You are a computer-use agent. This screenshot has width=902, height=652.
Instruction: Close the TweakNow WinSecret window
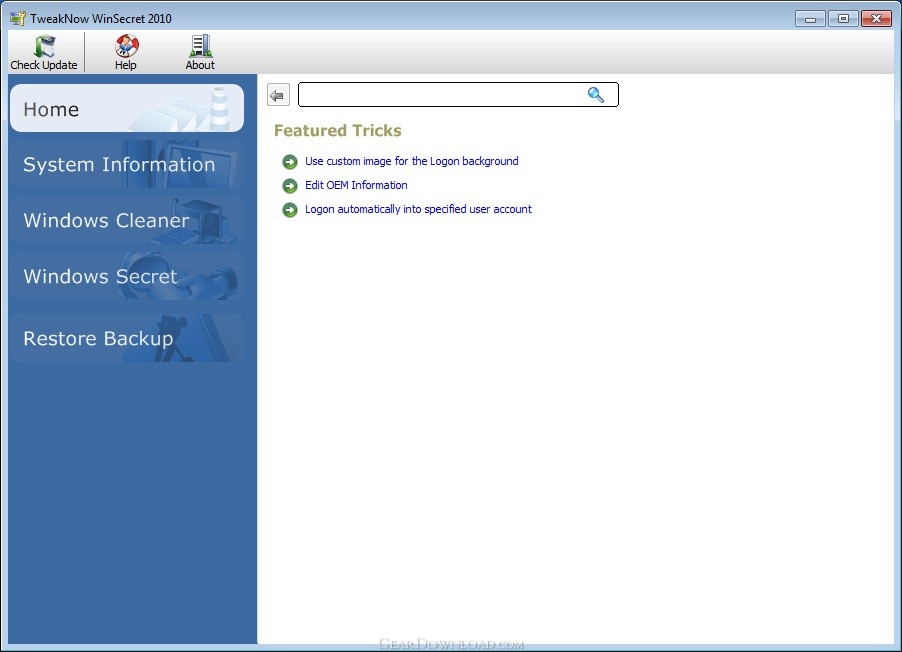point(876,19)
